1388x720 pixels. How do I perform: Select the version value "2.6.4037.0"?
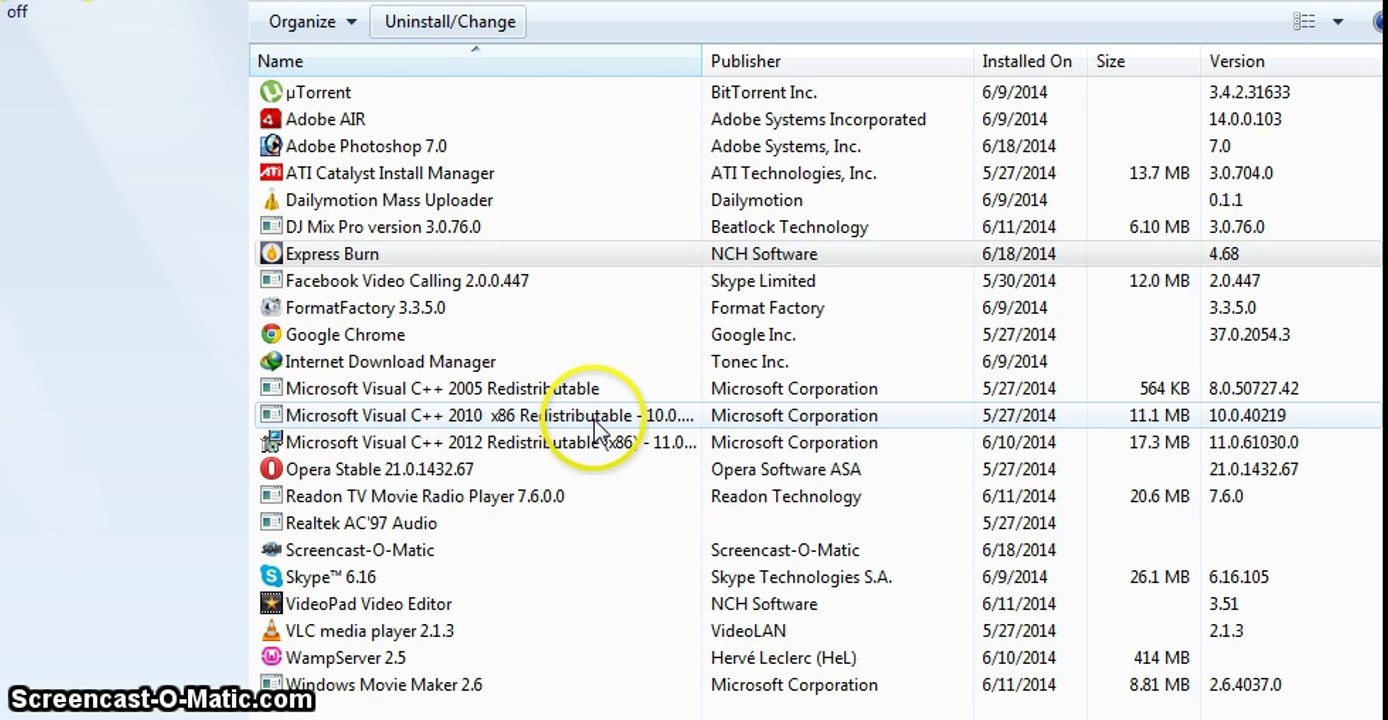coord(1245,685)
